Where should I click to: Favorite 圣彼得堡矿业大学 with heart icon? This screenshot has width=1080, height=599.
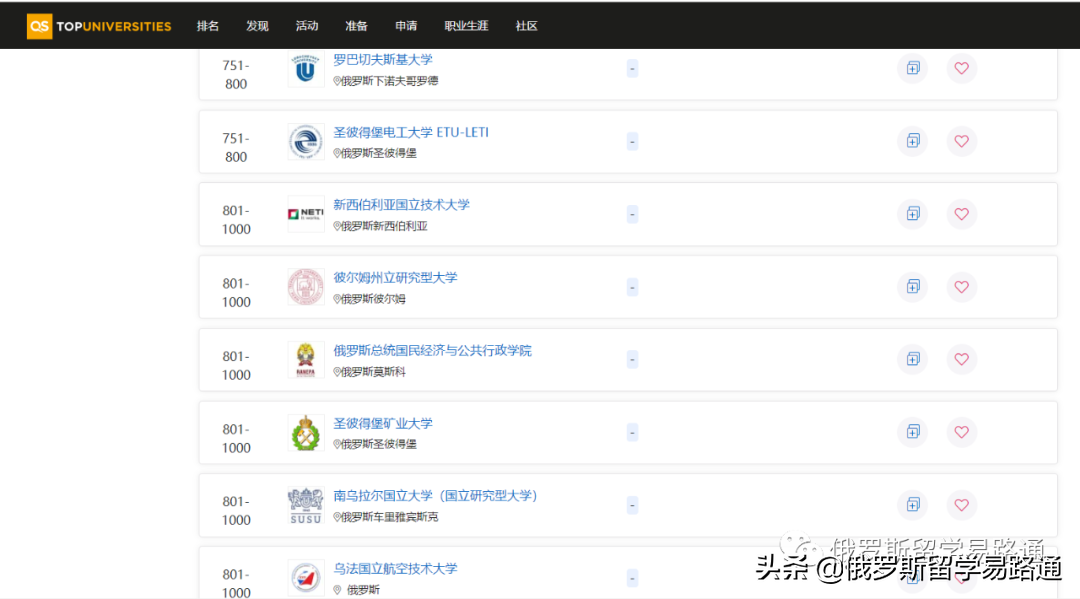point(962,432)
